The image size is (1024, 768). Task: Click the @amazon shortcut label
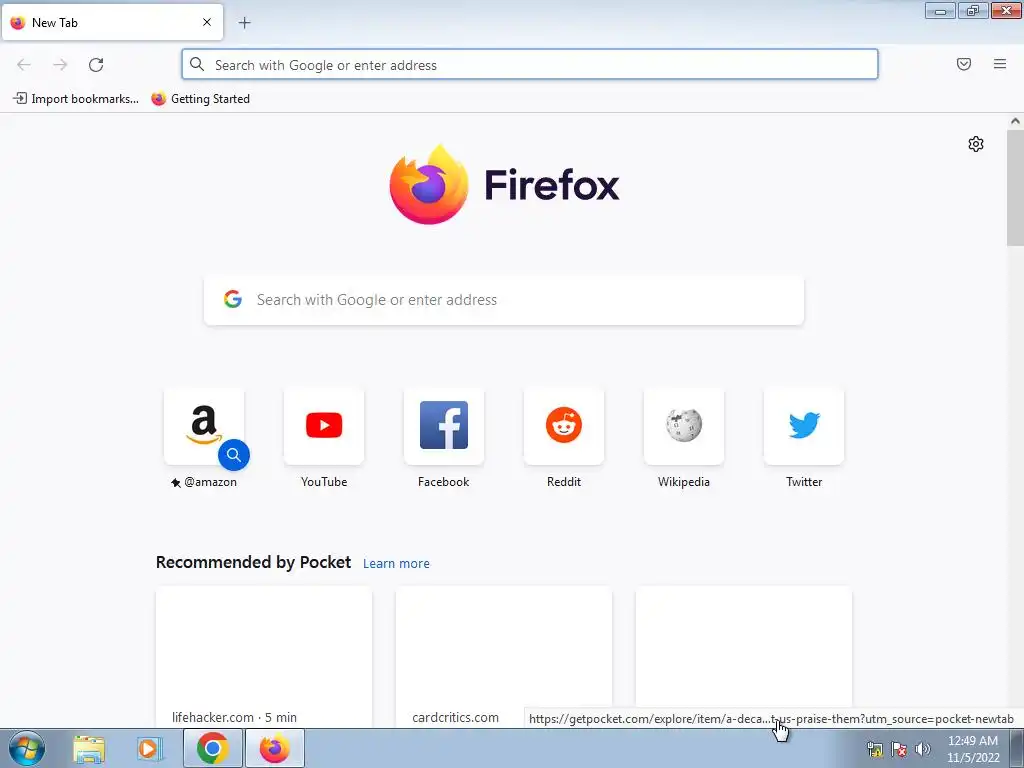click(x=204, y=482)
